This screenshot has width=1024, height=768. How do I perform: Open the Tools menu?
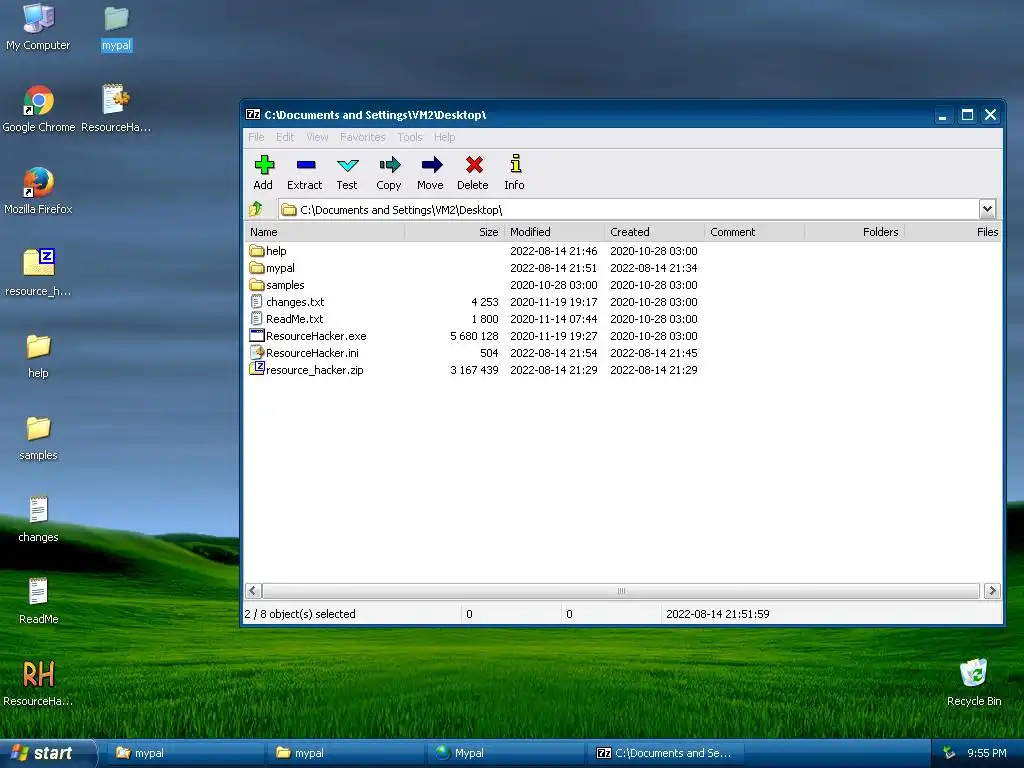coord(409,137)
